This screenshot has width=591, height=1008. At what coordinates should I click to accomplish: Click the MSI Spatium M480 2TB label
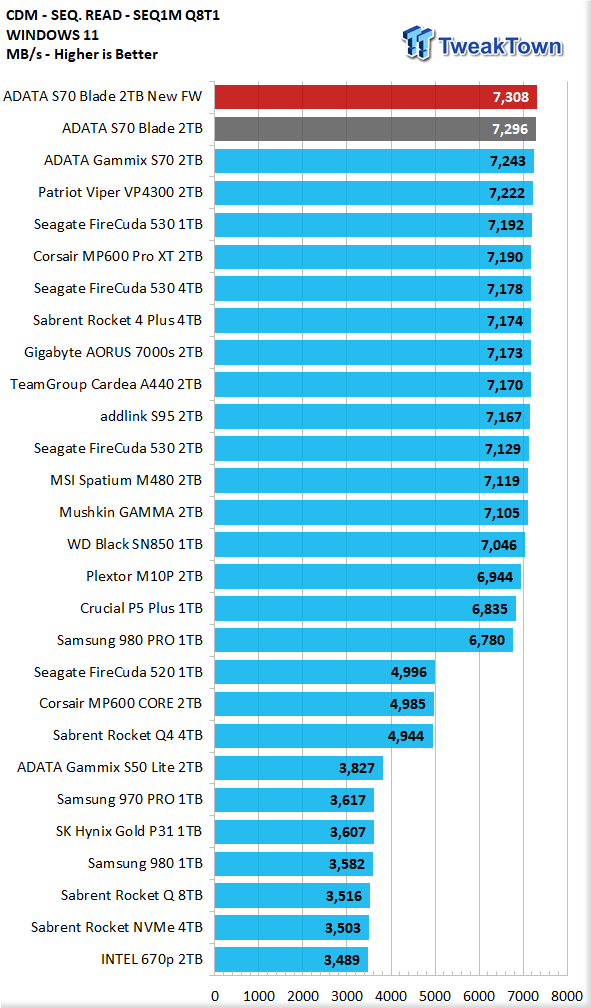126,480
